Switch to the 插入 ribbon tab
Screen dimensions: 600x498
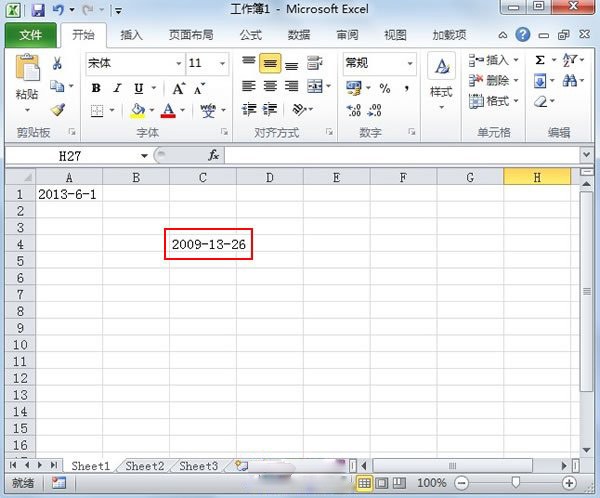[131, 35]
